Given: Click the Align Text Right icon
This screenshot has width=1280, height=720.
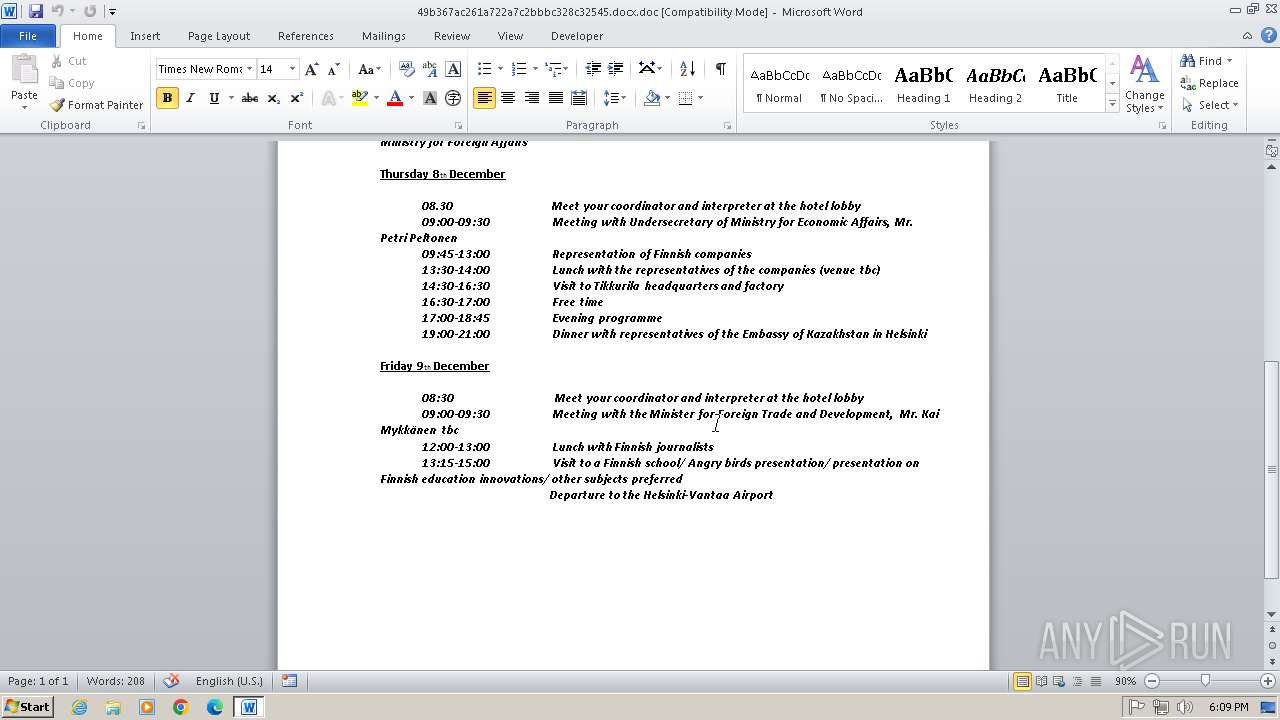Looking at the screenshot, I should (x=532, y=98).
